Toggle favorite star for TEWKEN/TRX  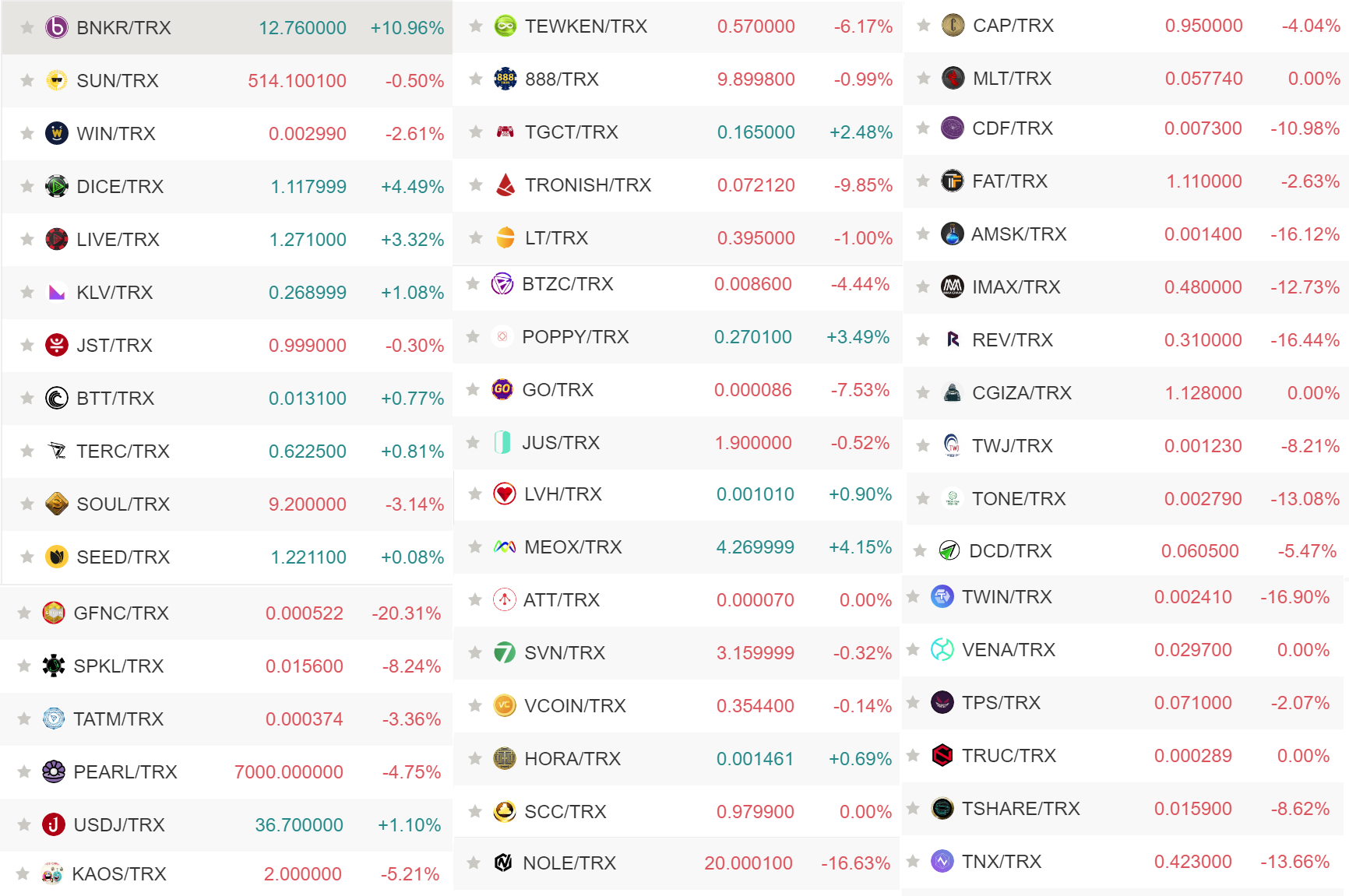pyautogui.click(x=476, y=26)
